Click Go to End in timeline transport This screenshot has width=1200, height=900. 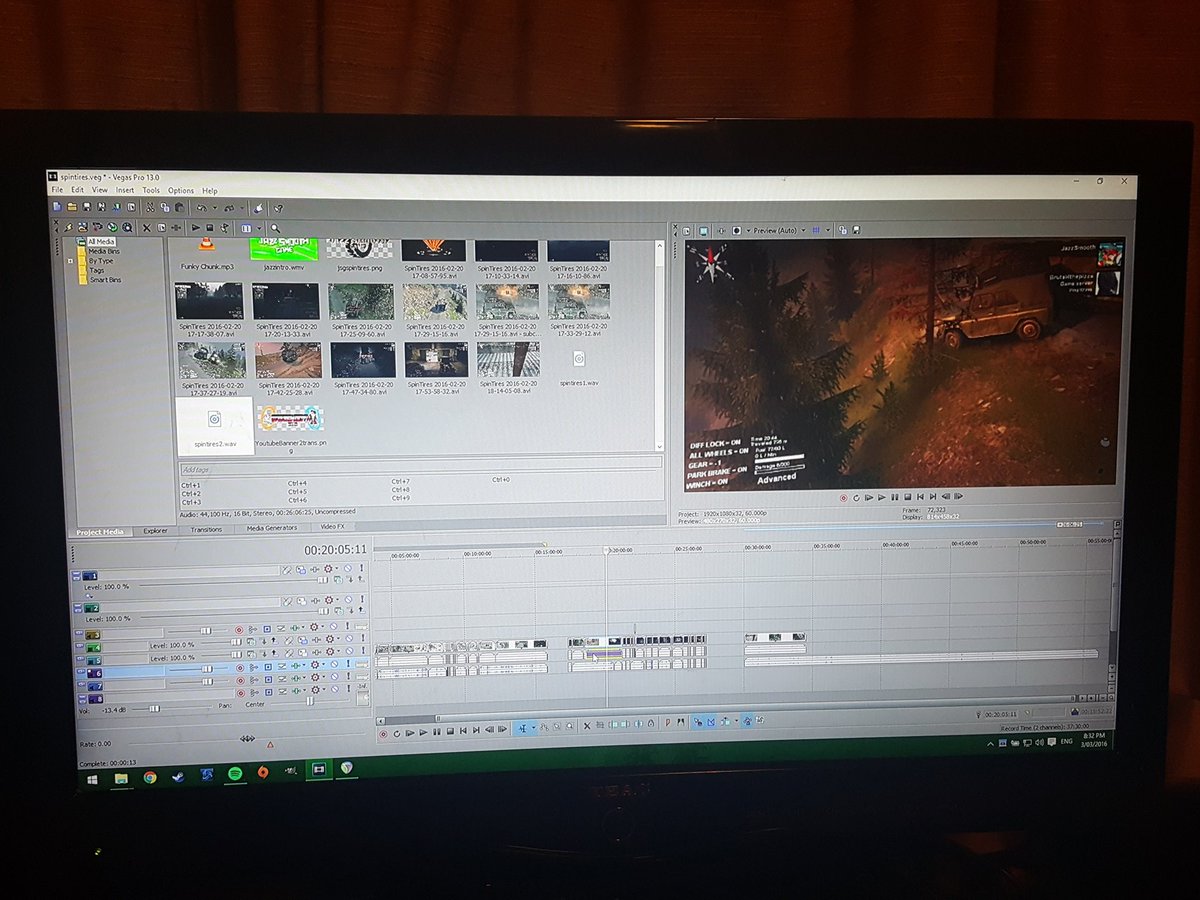[476, 731]
